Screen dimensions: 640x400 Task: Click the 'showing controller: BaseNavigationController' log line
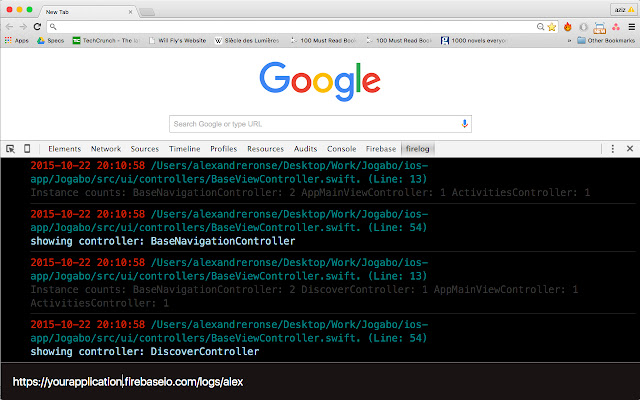click(x=162, y=241)
